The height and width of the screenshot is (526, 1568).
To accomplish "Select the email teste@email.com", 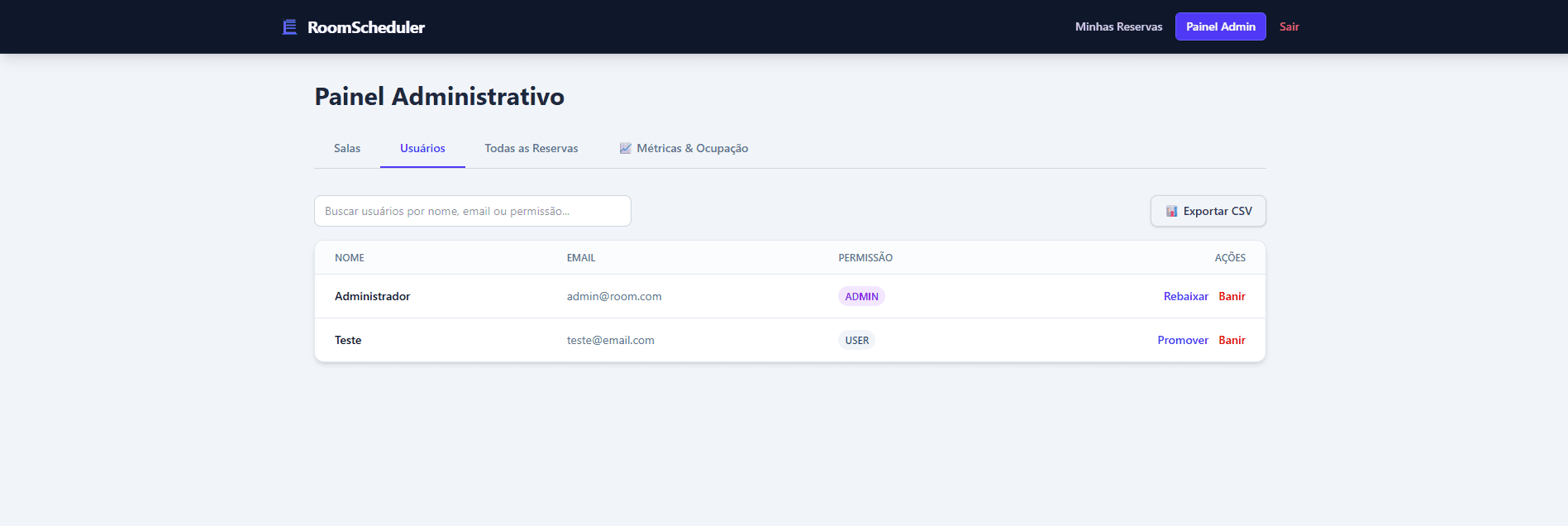I will point(611,341).
